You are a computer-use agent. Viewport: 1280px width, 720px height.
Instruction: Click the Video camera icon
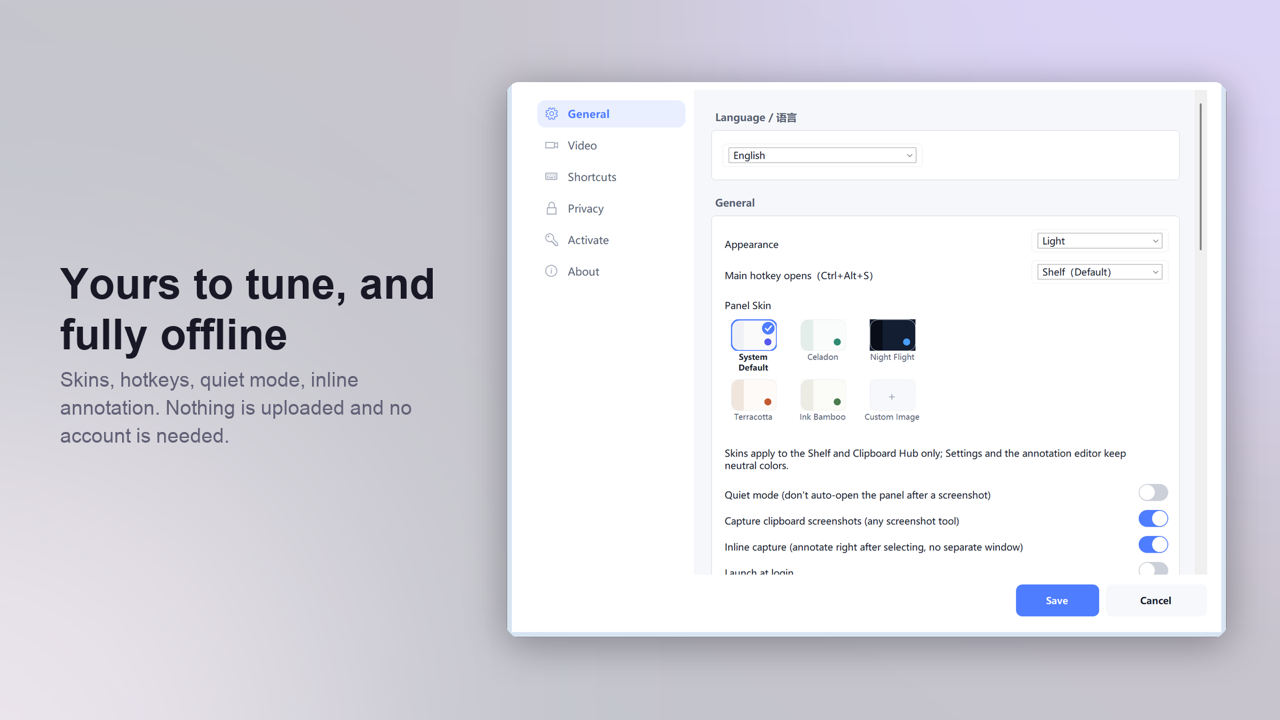coord(551,145)
